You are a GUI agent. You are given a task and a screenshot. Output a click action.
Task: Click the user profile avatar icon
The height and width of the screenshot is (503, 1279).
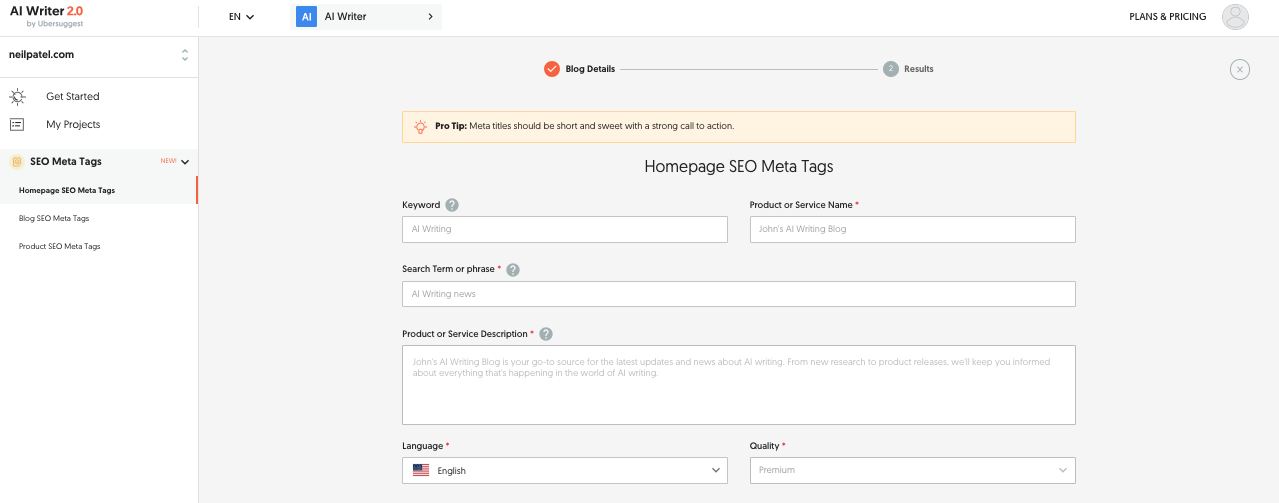pyautogui.click(x=1236, y=17)
